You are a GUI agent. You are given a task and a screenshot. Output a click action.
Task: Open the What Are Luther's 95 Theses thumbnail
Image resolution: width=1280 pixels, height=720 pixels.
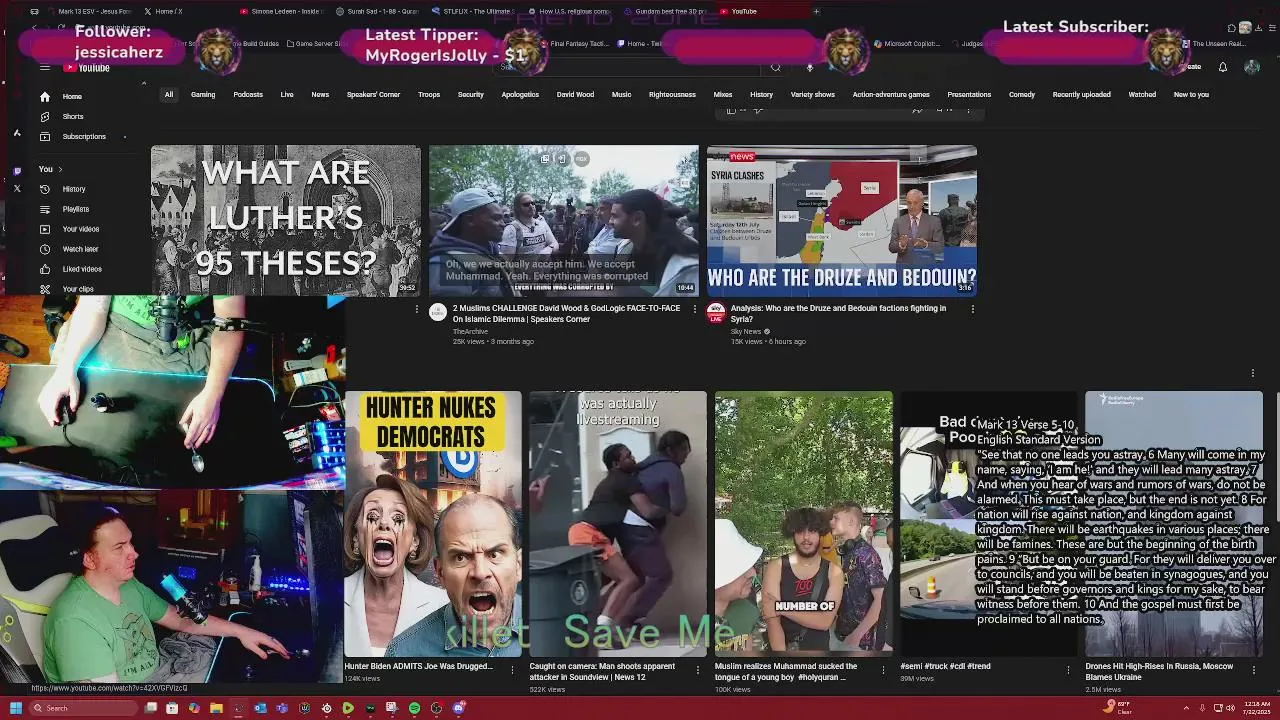click(x=286, y=221)
